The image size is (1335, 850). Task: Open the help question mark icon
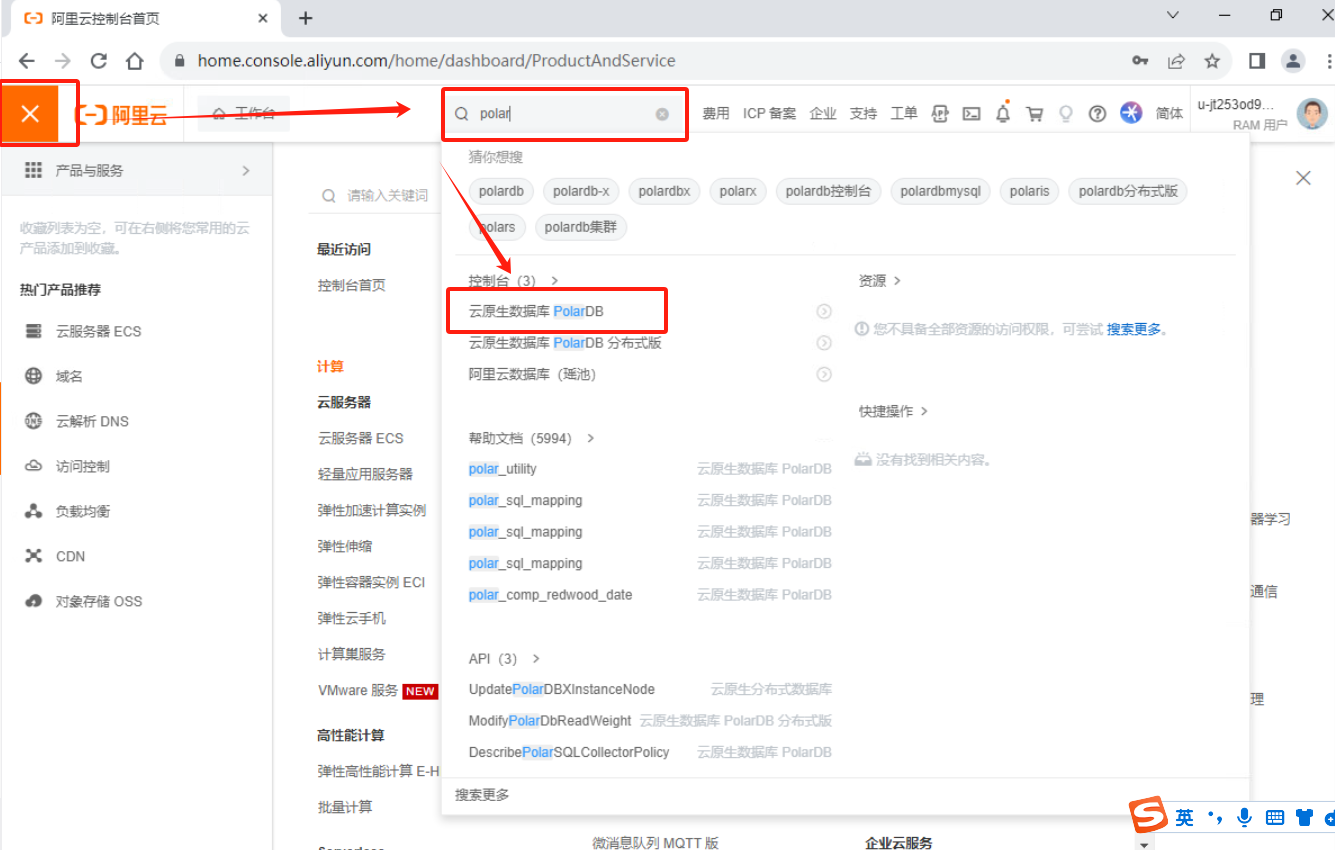(x=1098, y=114)
